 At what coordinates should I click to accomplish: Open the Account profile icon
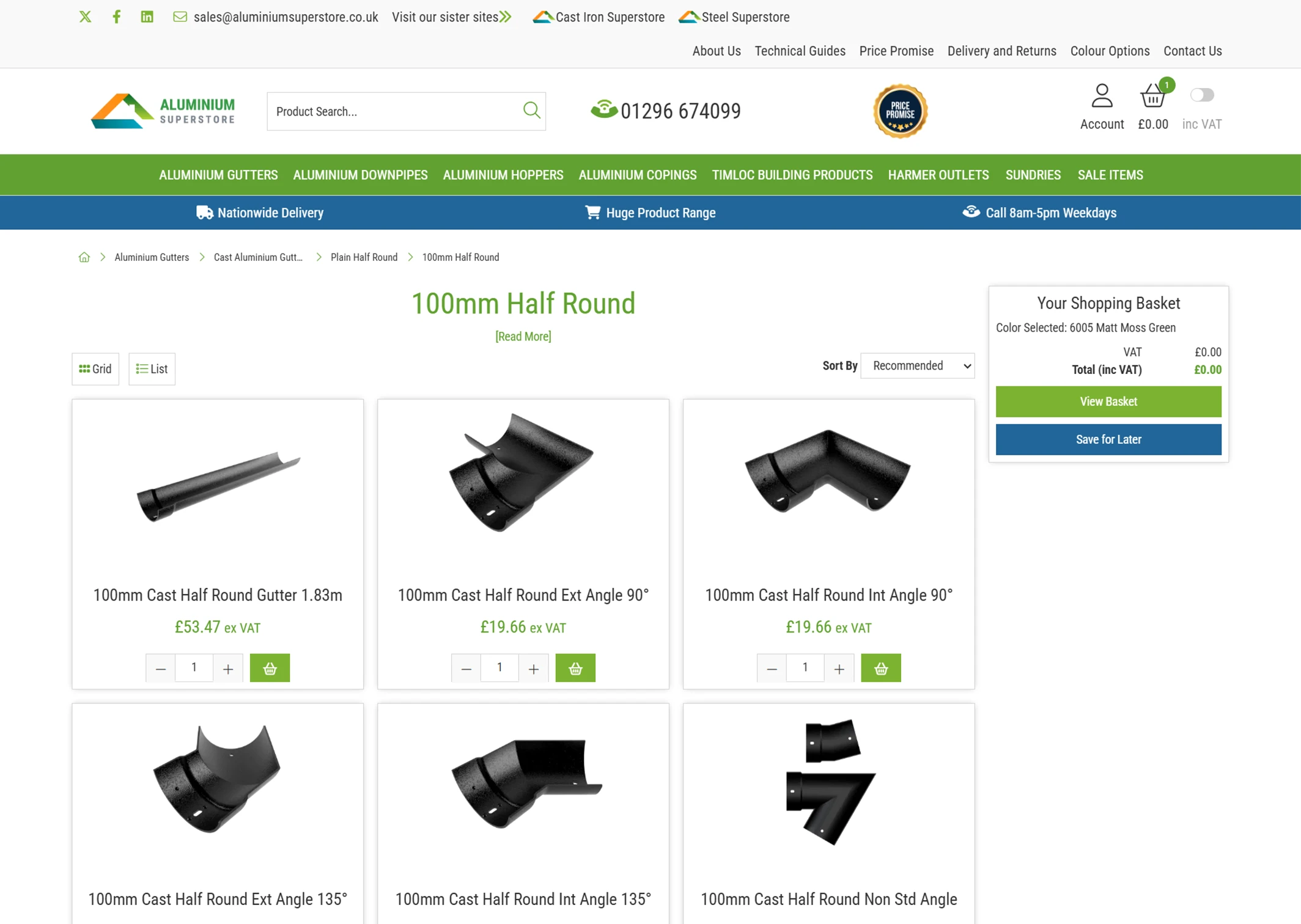pos(1102,97)
